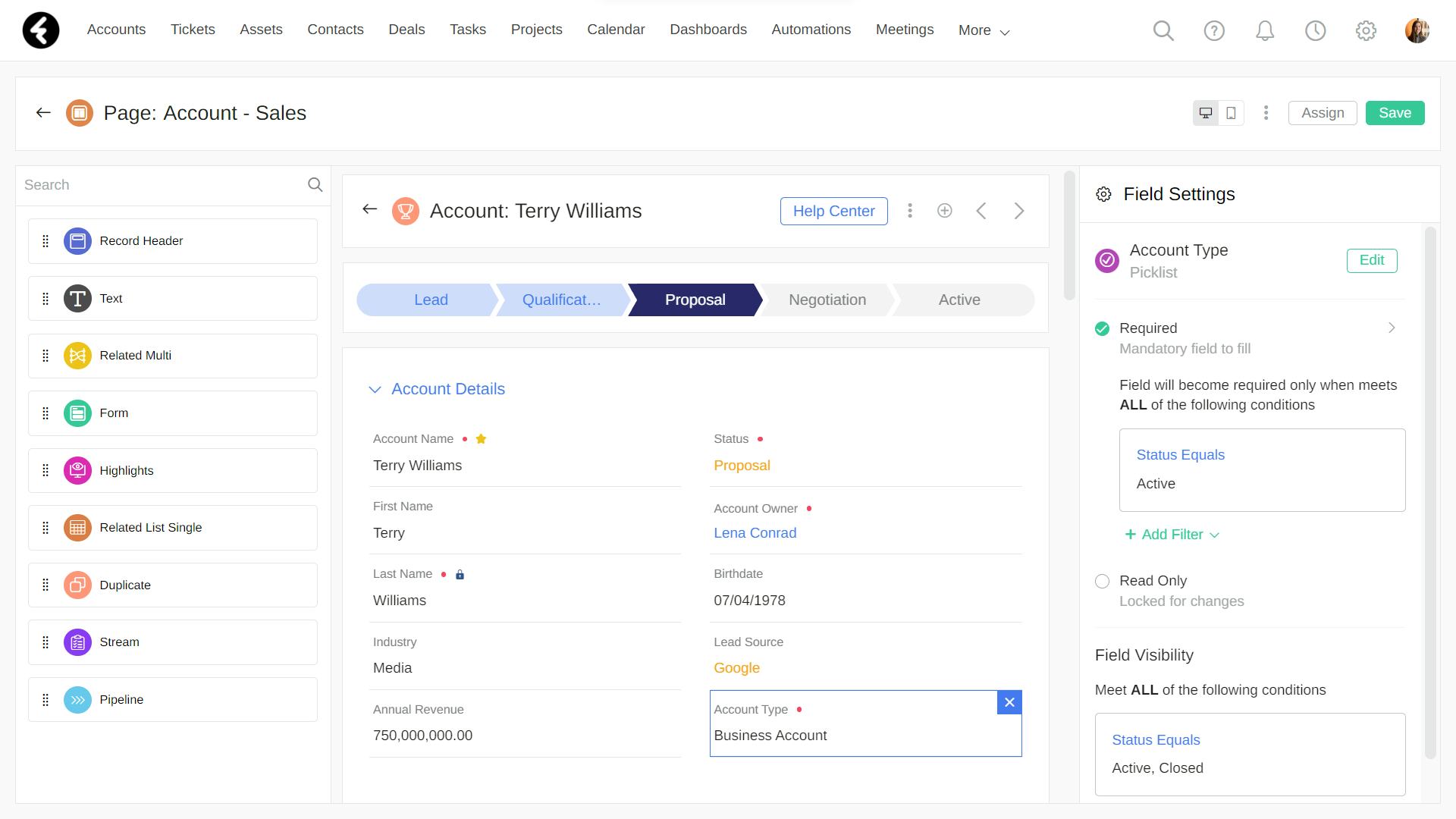
Task: Click the Form icon in sidebar
Action: 78,412
